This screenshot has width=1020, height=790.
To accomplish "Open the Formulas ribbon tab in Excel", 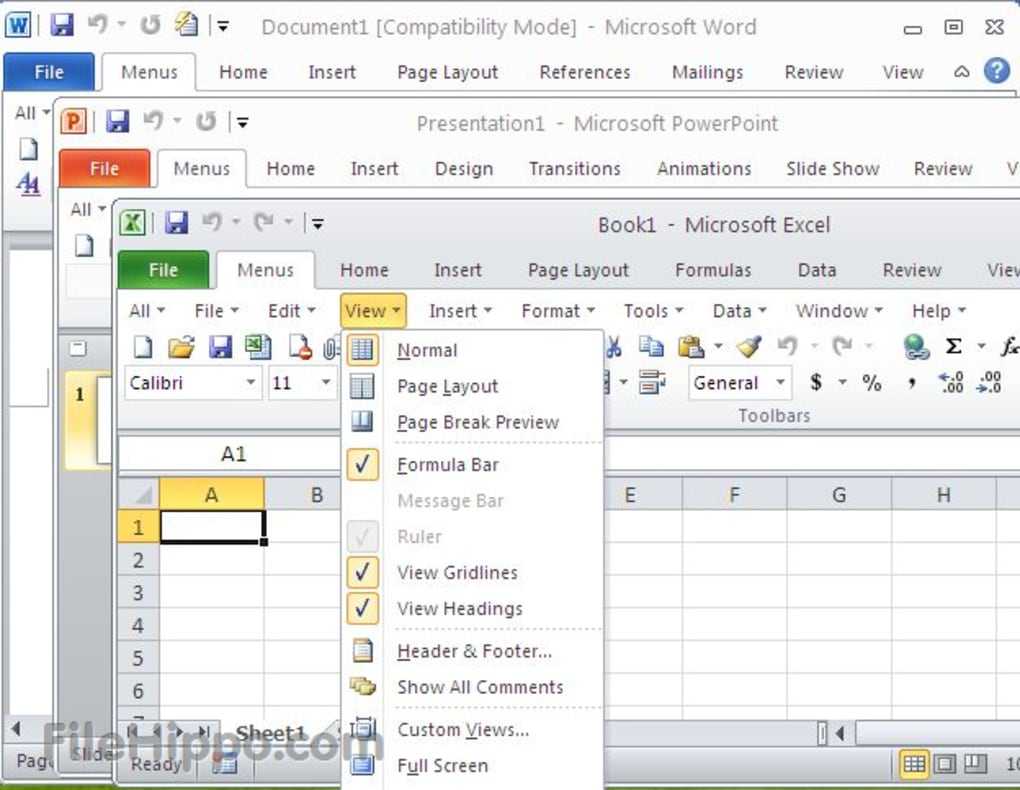I will pyautogui.click(x=713, y=270).
